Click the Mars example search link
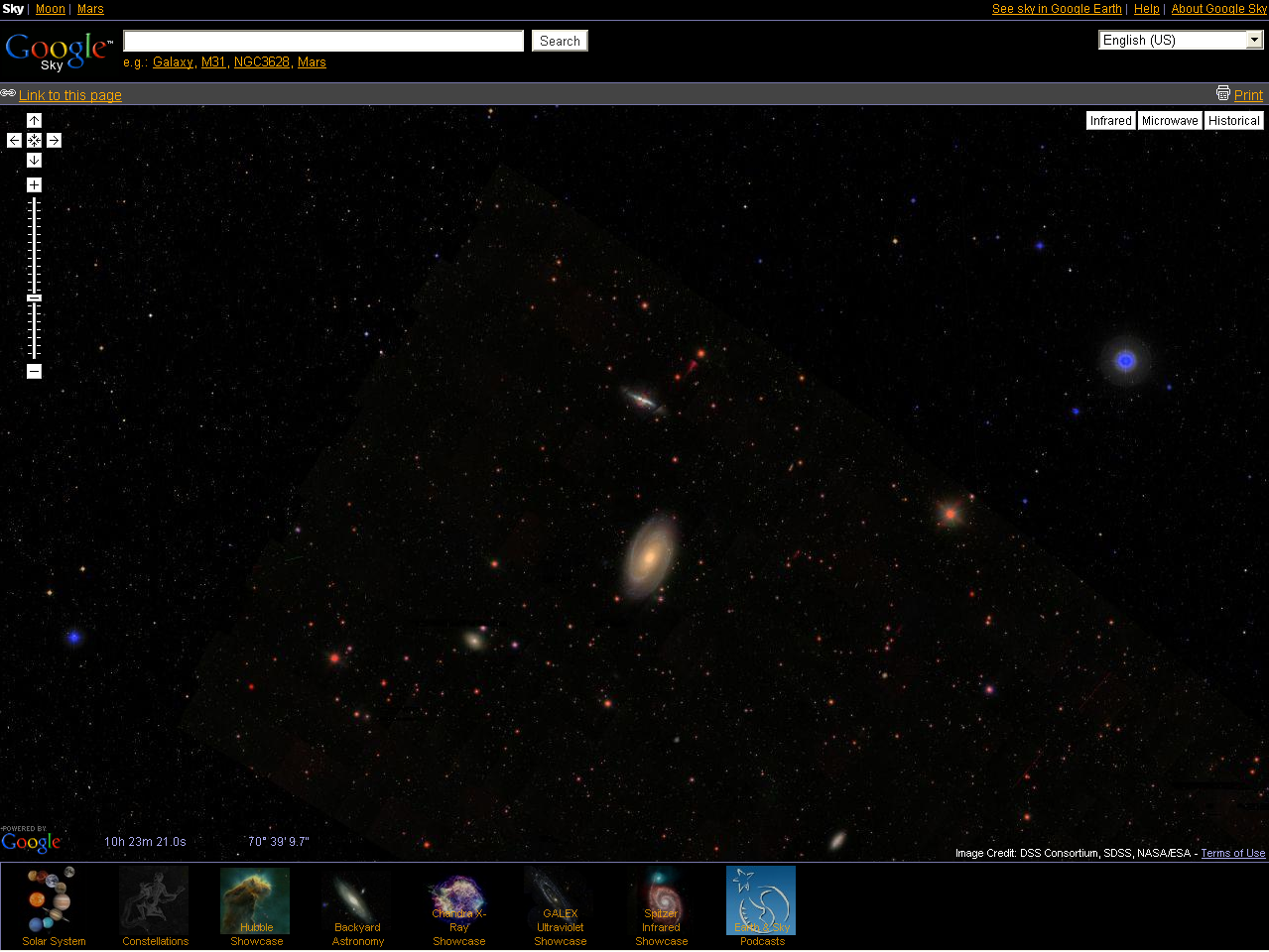 pyautogui.click(x=312, y=62)
